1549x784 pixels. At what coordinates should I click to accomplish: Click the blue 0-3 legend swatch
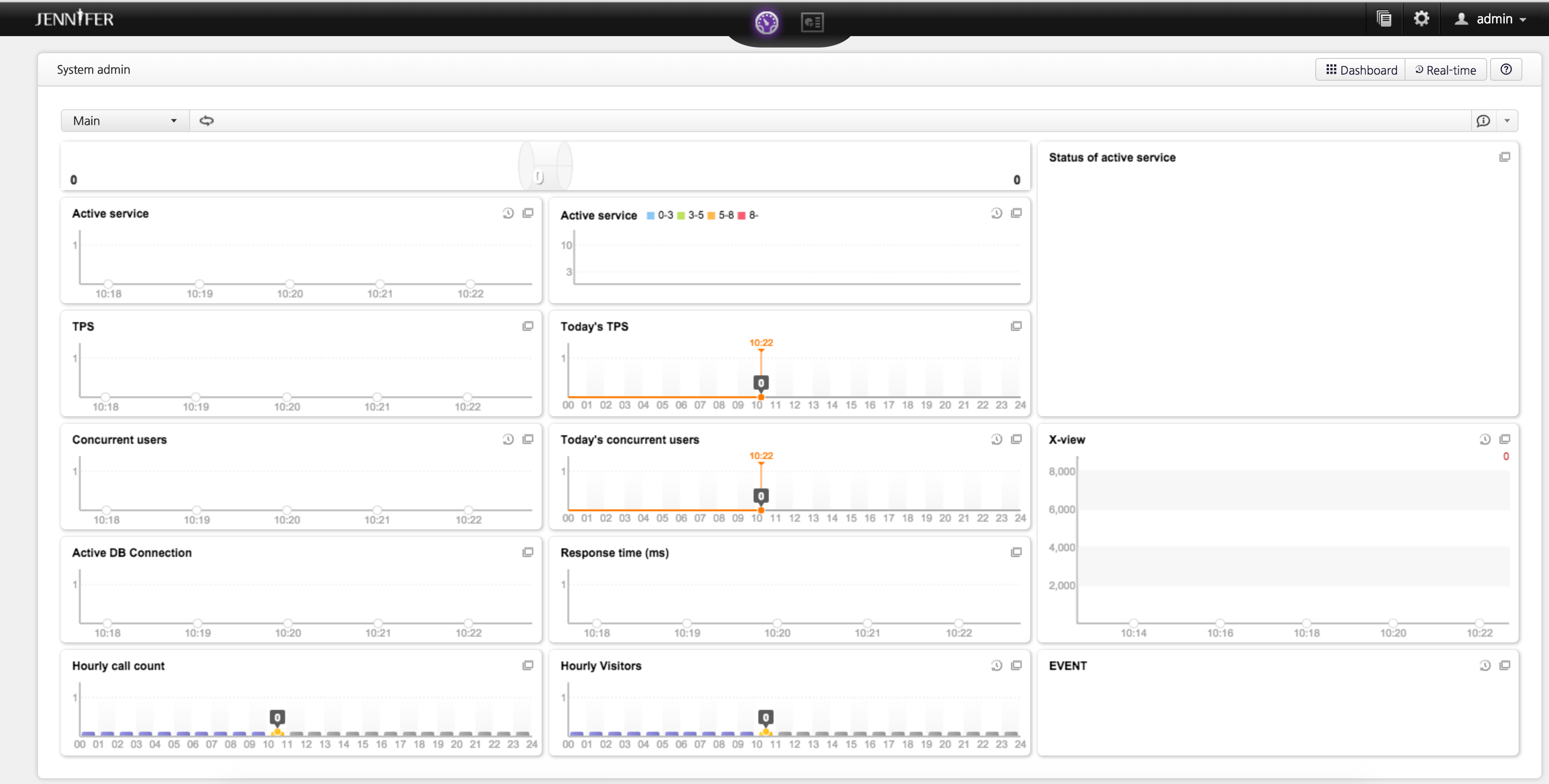pos(650,215)
